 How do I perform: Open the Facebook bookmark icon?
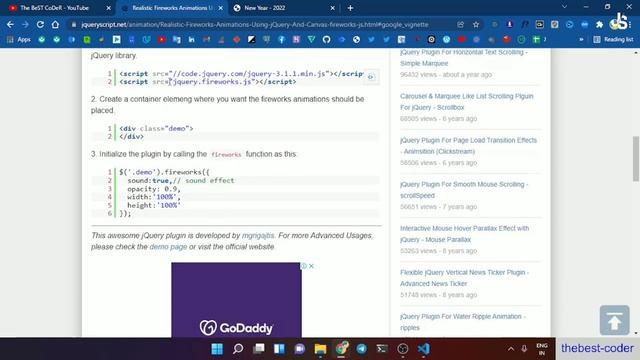coord(281,40)
